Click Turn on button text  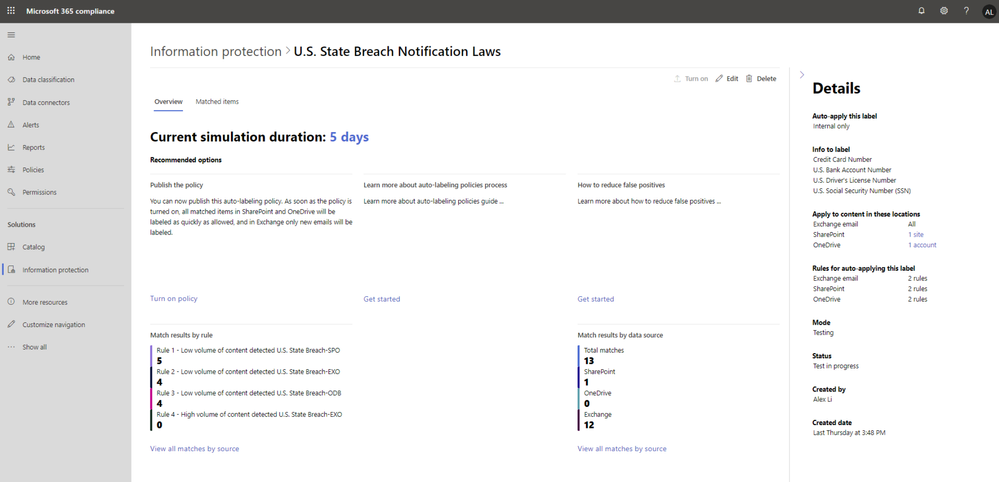696,79
